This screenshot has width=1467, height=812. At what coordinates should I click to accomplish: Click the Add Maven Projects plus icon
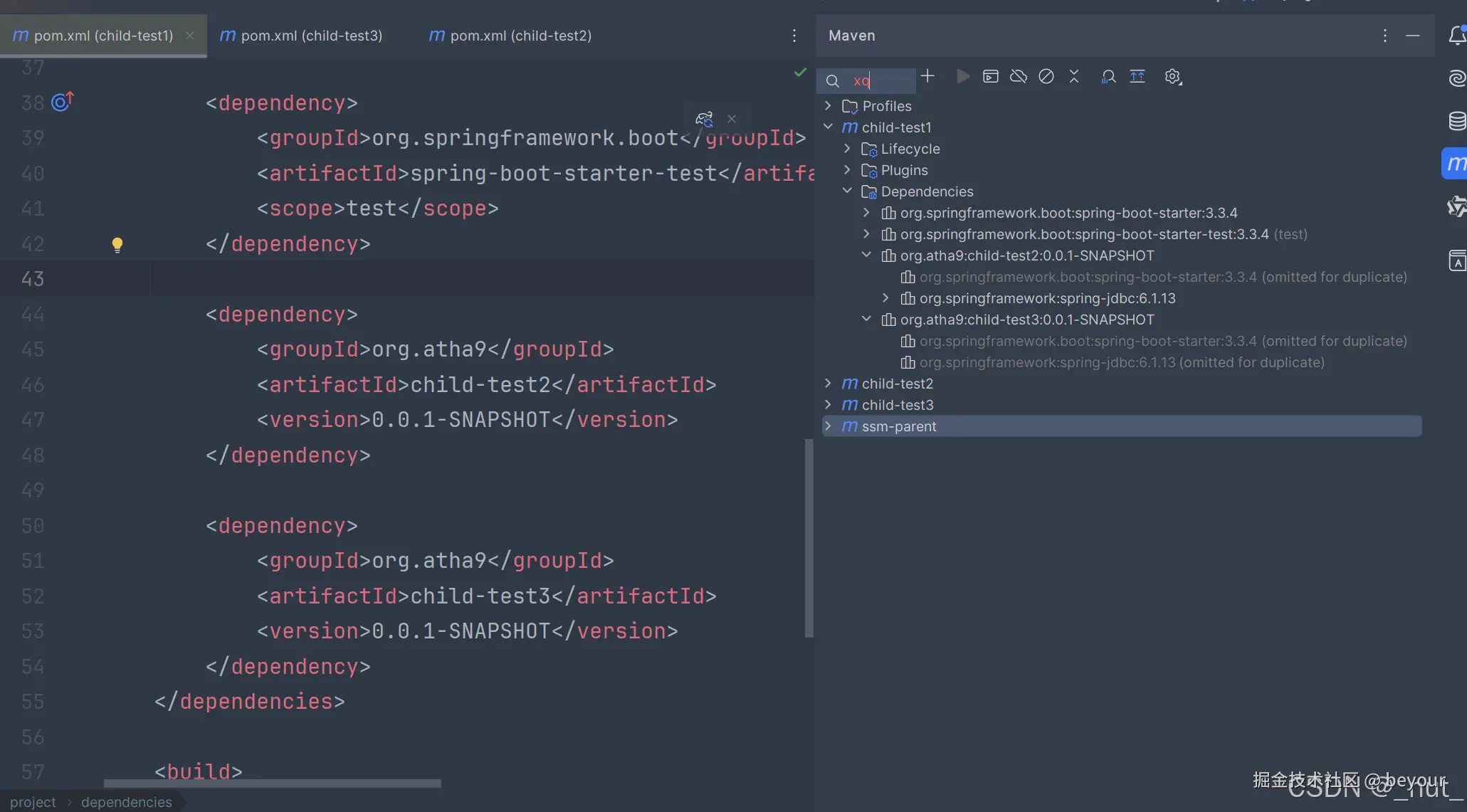coord(927,76)
